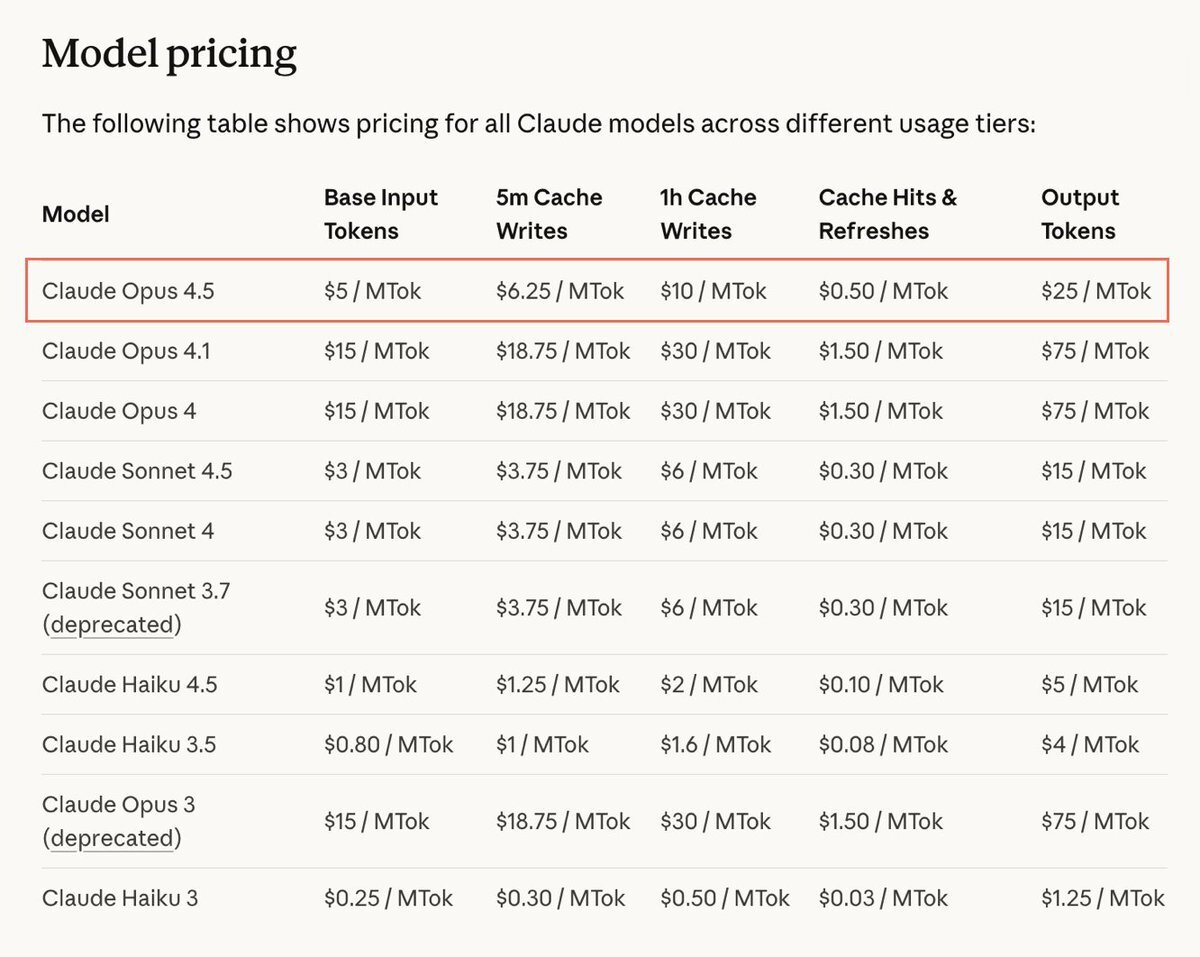Click the Output Tokens column header

1079,214
